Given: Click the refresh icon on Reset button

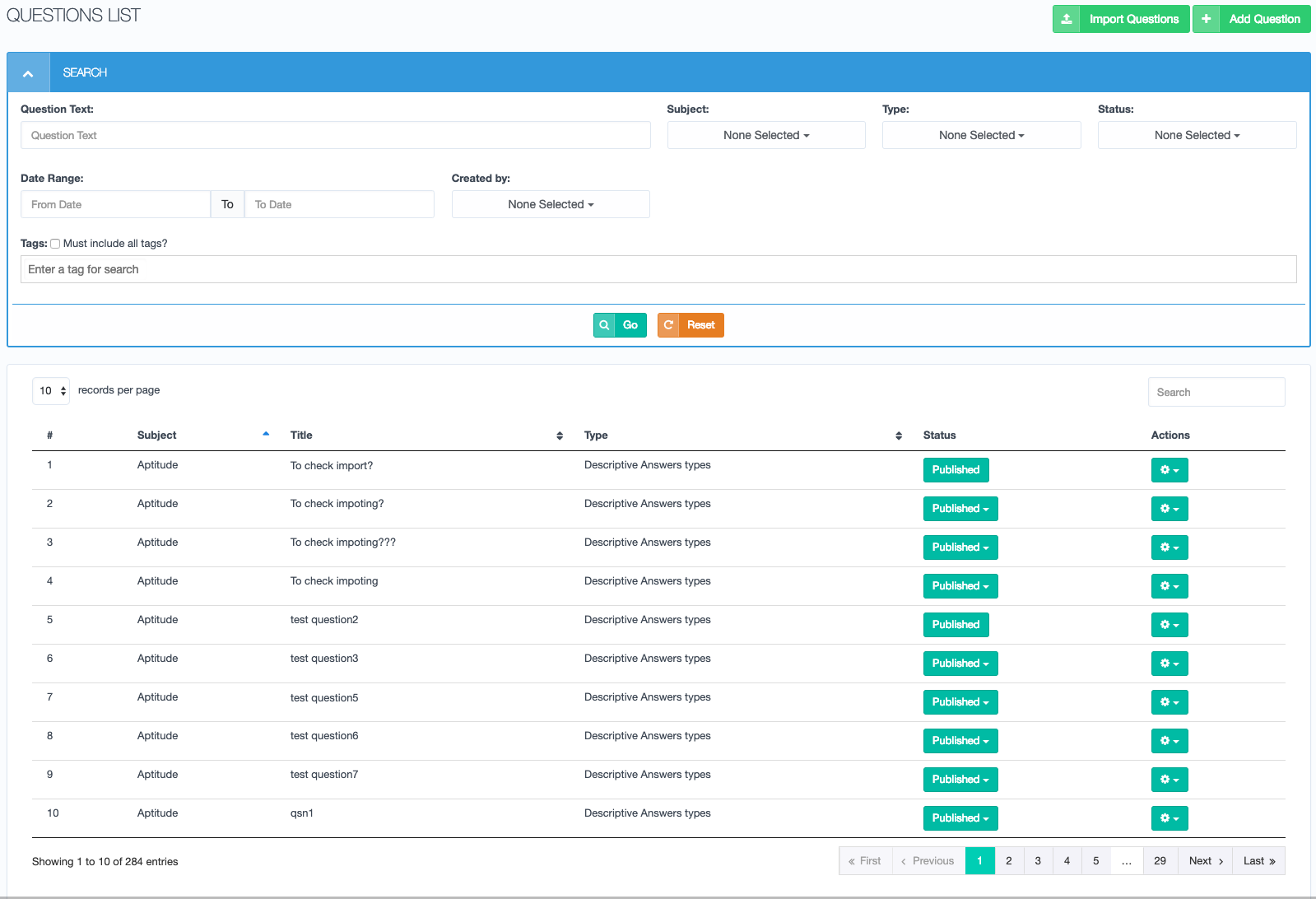Looking at the screenshot, I should pyautogui.click(x=668, y=325).
